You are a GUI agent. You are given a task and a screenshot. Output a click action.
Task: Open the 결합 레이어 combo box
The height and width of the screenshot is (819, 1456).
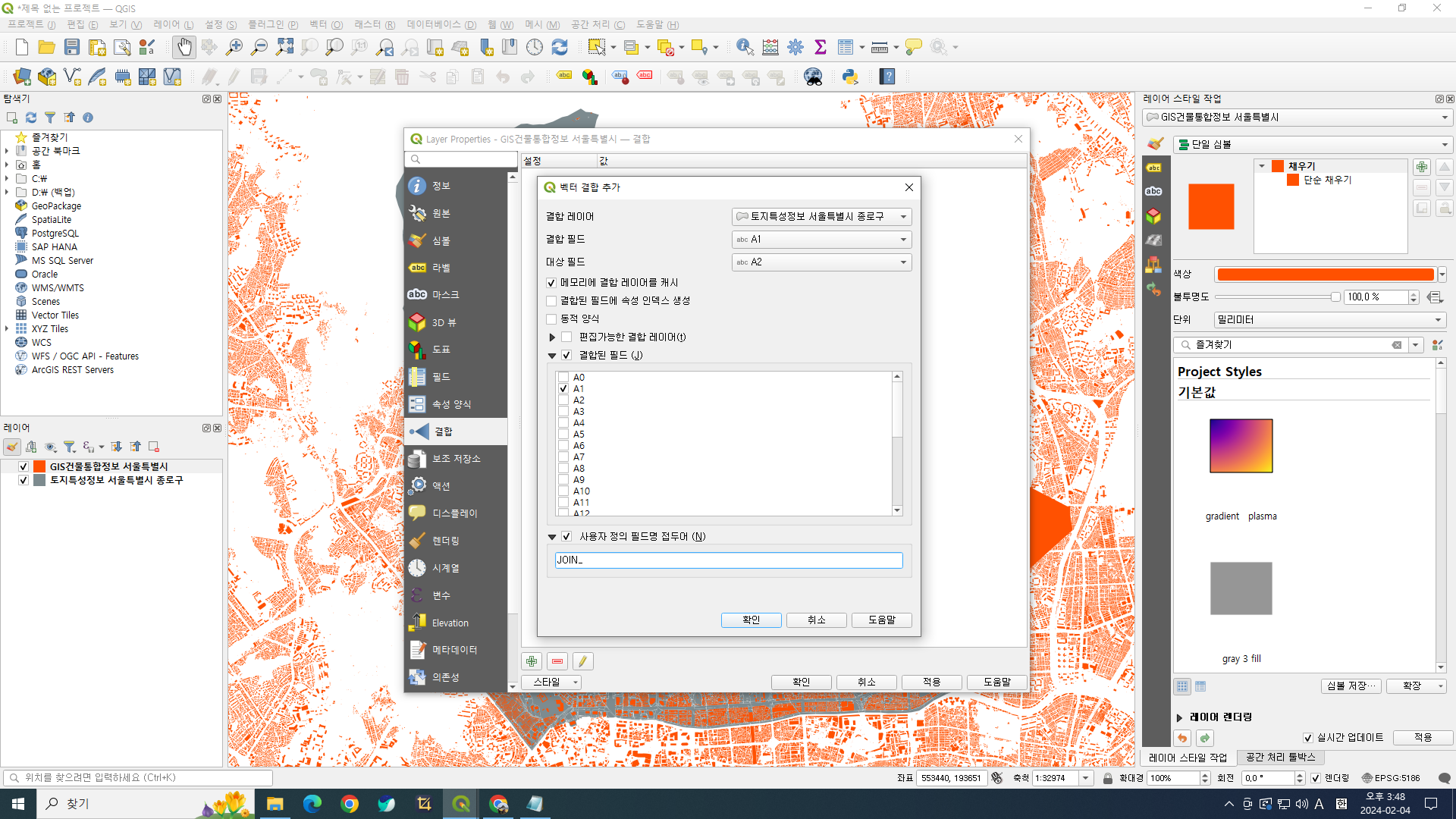click(821, 216)
